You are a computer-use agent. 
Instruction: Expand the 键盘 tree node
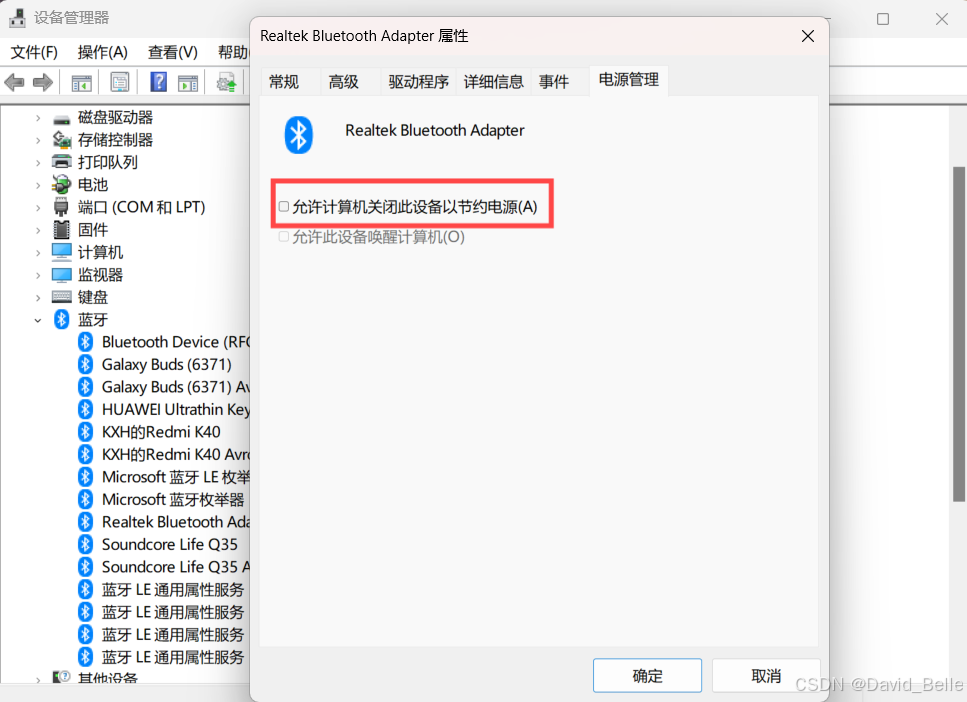tap(38, 298)
